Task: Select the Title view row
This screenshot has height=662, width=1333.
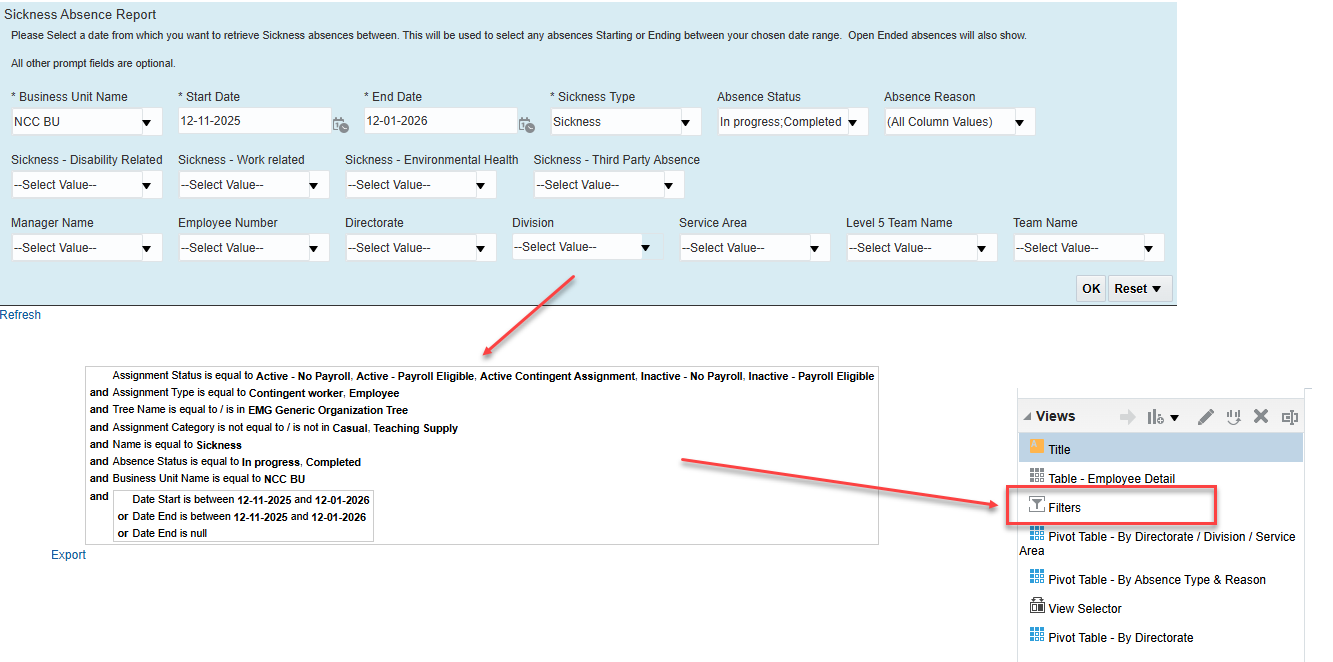Action: 1161,448
